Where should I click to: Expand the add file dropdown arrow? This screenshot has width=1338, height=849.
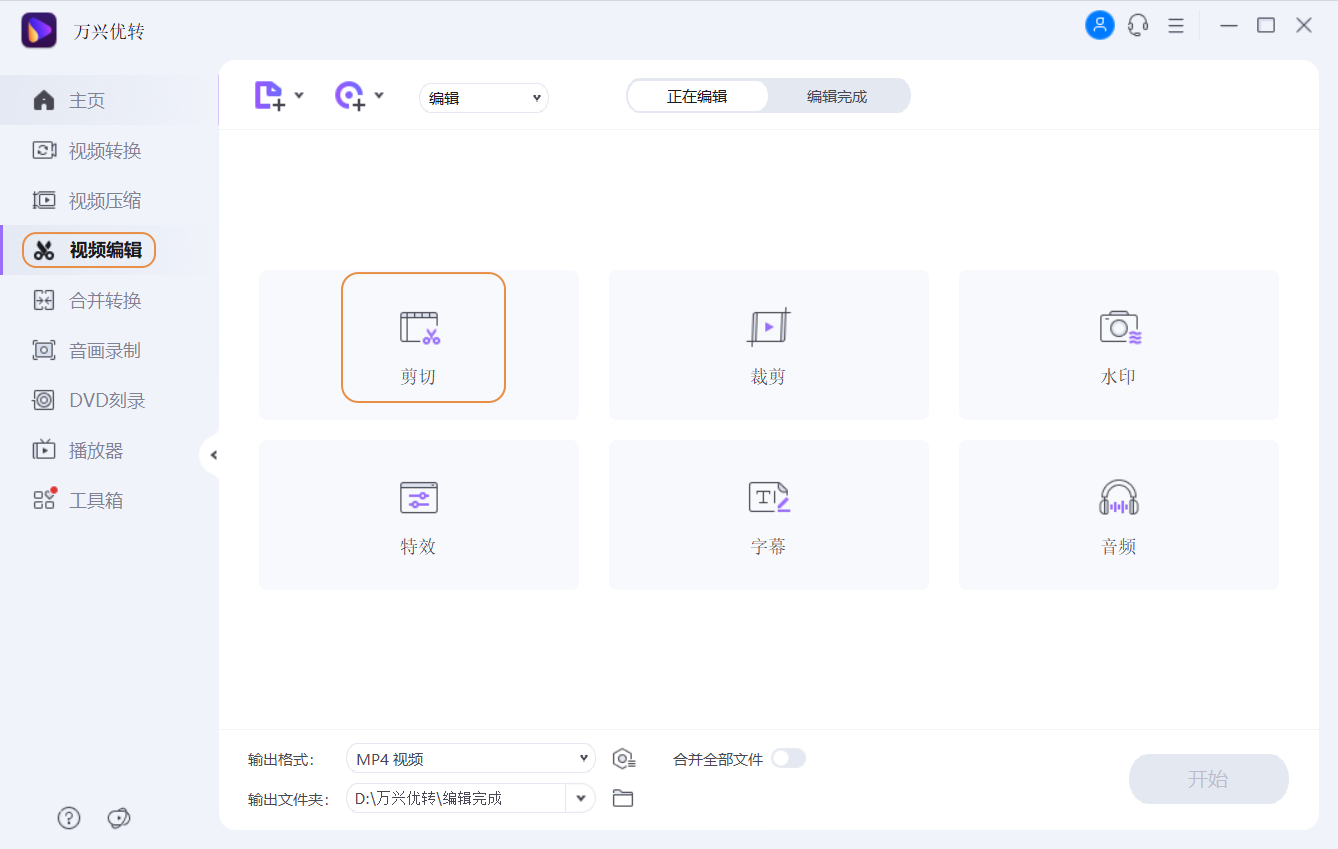[x=299, y=96]
